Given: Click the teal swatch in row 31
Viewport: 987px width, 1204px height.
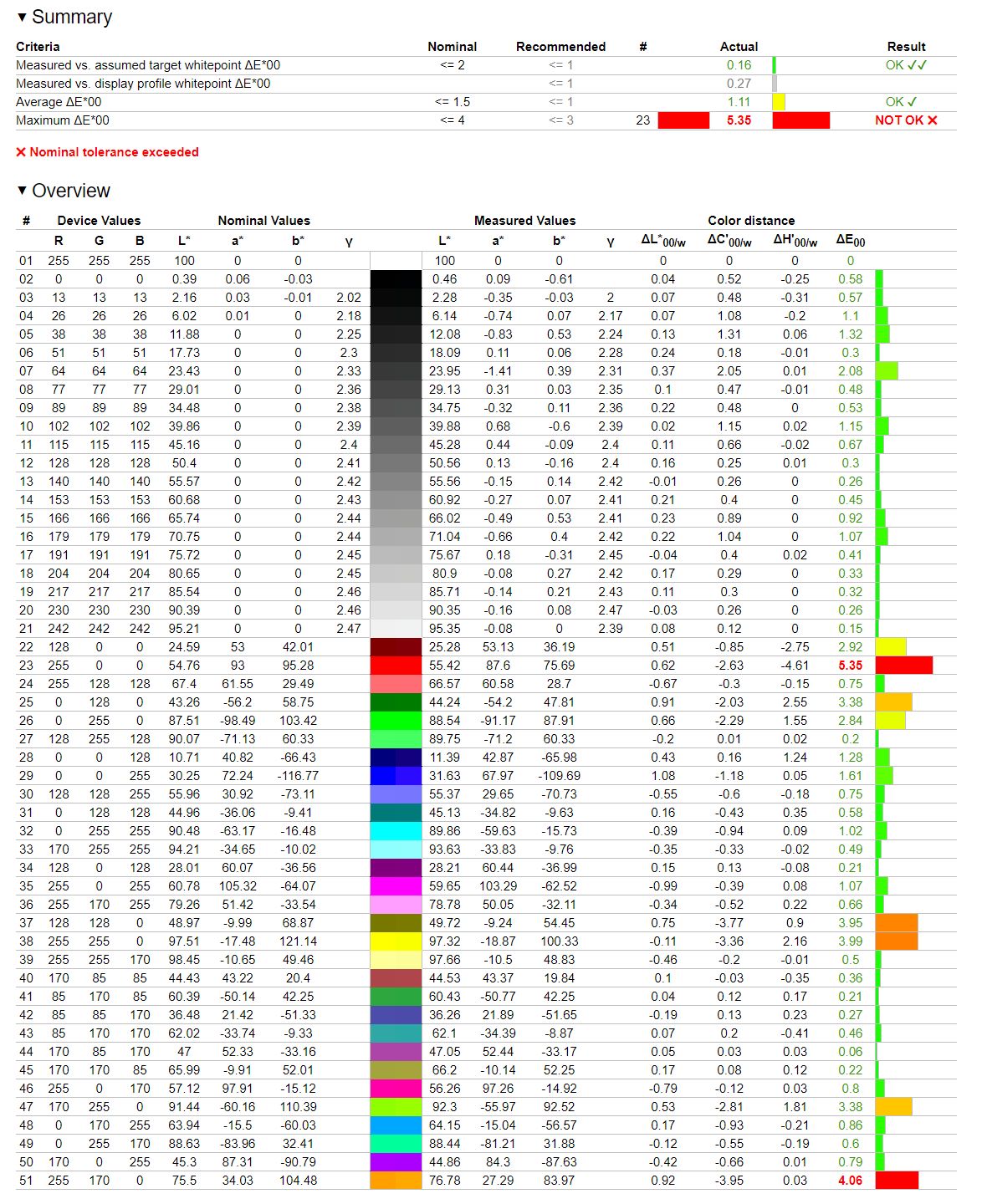Looking at the screenshot, I should [x=396, y=813].
